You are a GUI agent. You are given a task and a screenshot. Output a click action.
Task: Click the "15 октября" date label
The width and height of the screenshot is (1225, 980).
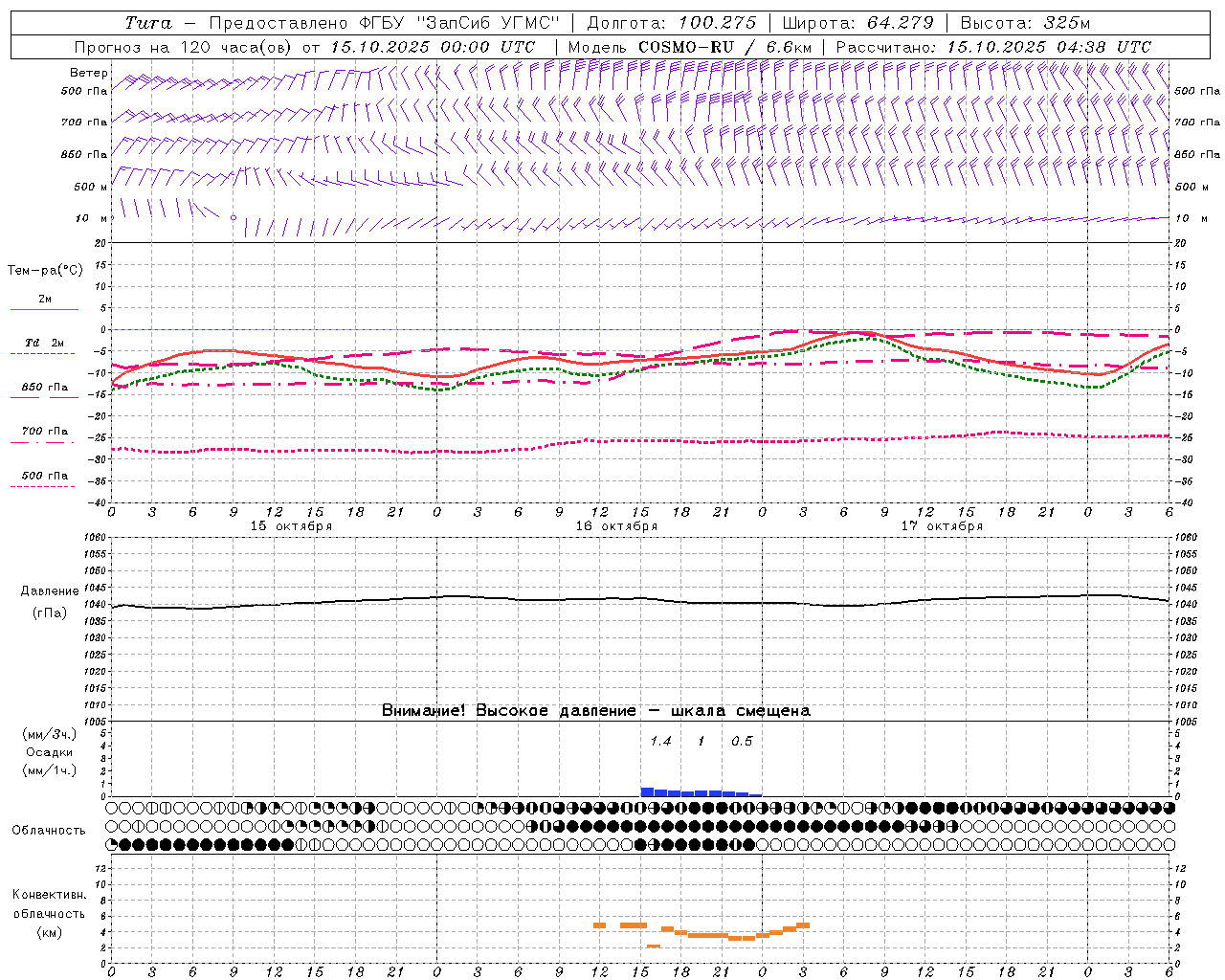pyautogui.click(x=291, y=526)
